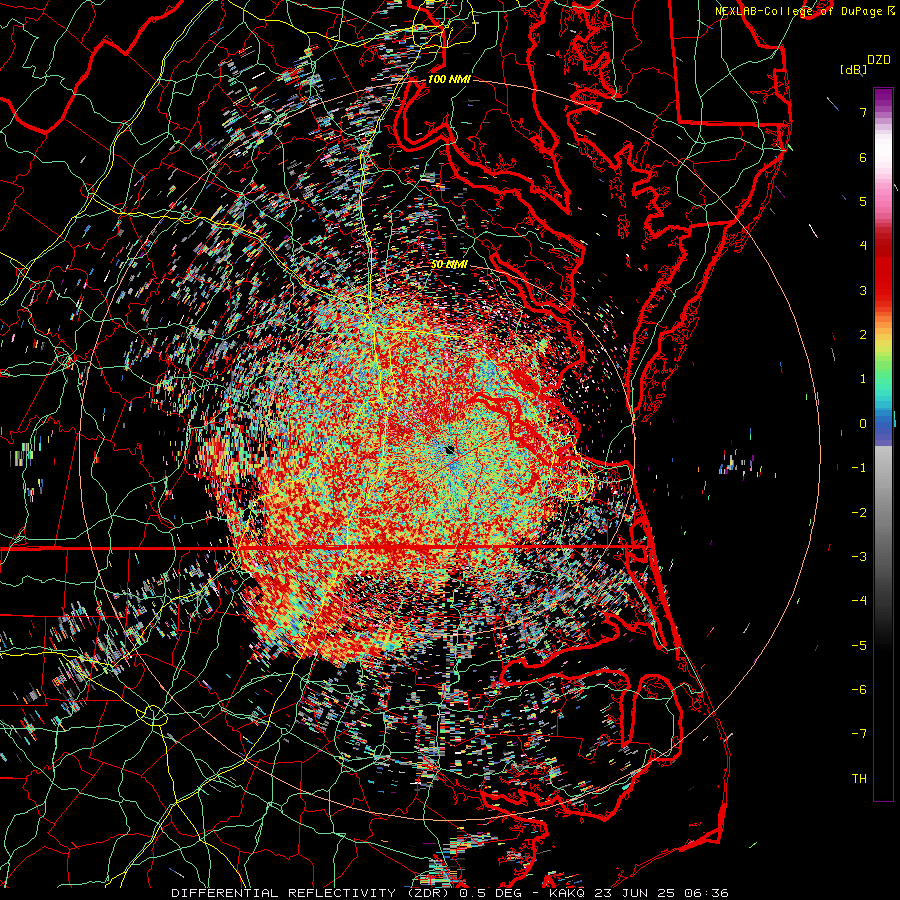
Task: Click the "TH" threshold label on scale
Action: point(859,779)
